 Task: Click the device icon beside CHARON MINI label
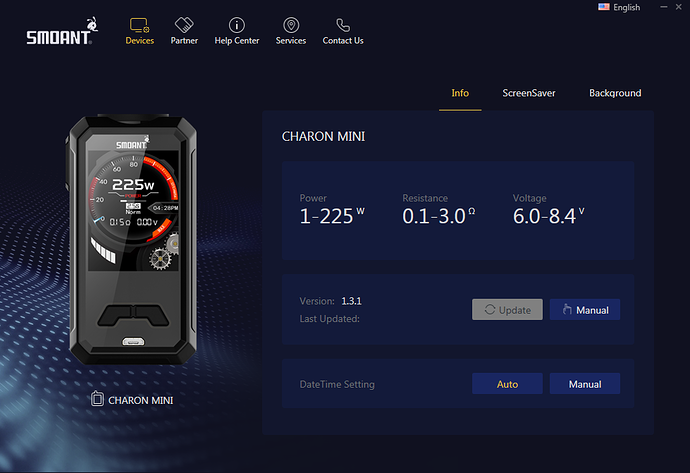click(x=97, y=399)
